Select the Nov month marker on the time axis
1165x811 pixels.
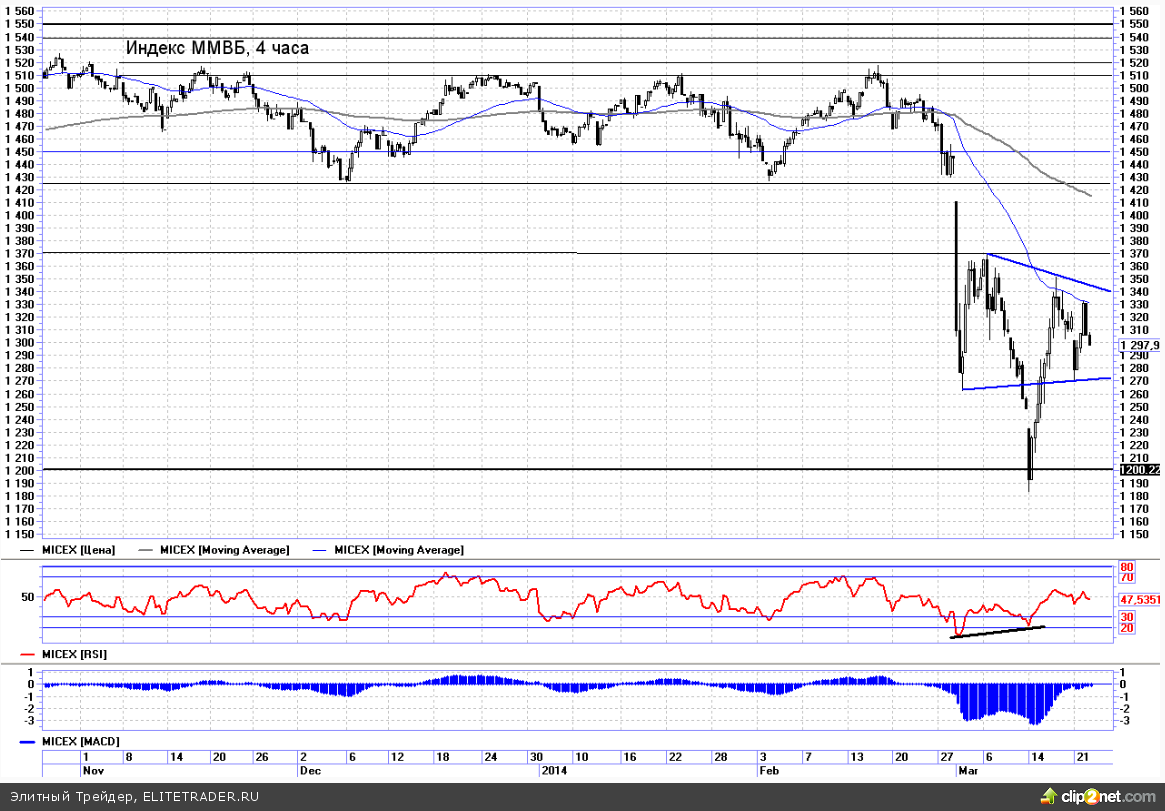(x=92, y=771)
